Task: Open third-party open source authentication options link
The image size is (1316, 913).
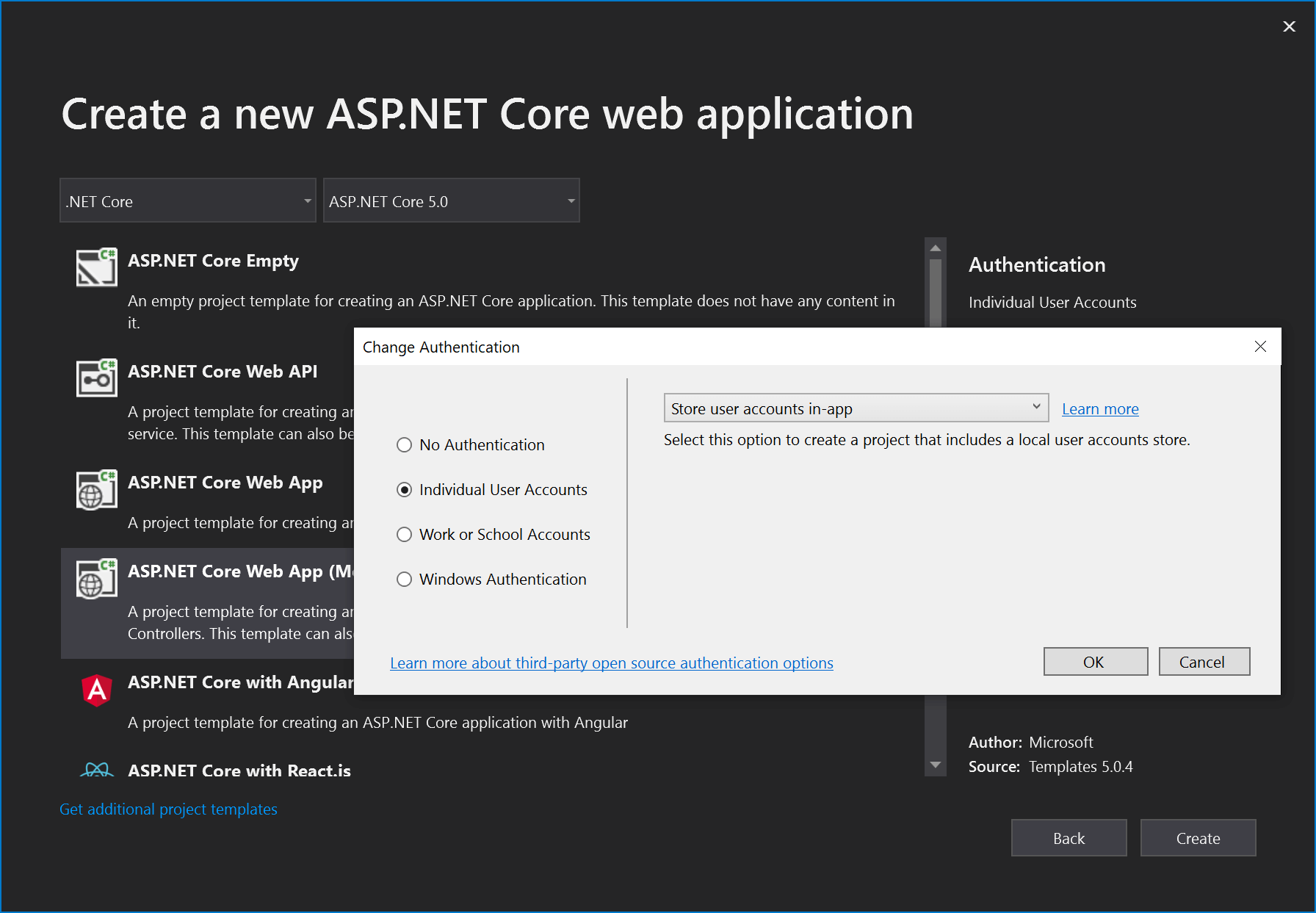Action: click(x=612, y=663)
